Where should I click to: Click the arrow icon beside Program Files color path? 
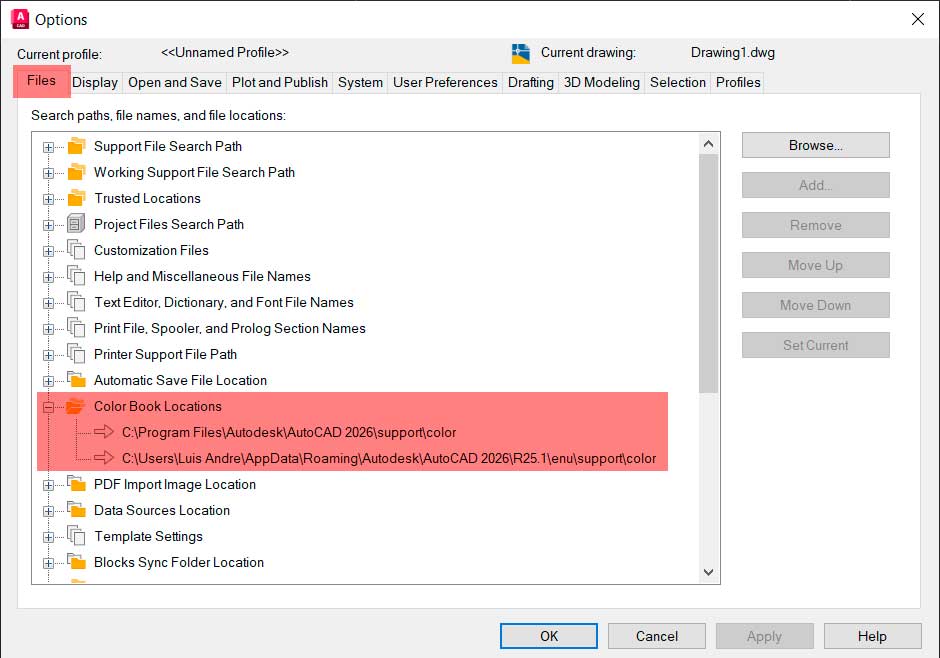click(x=104, y=431)
